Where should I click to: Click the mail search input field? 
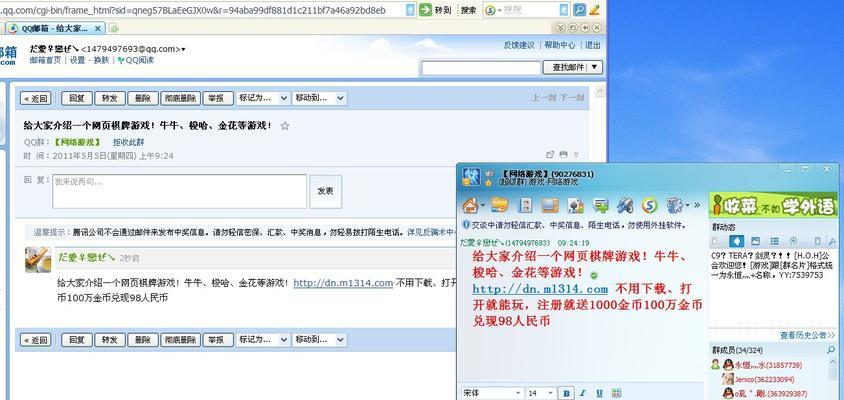tap(481, 68)
